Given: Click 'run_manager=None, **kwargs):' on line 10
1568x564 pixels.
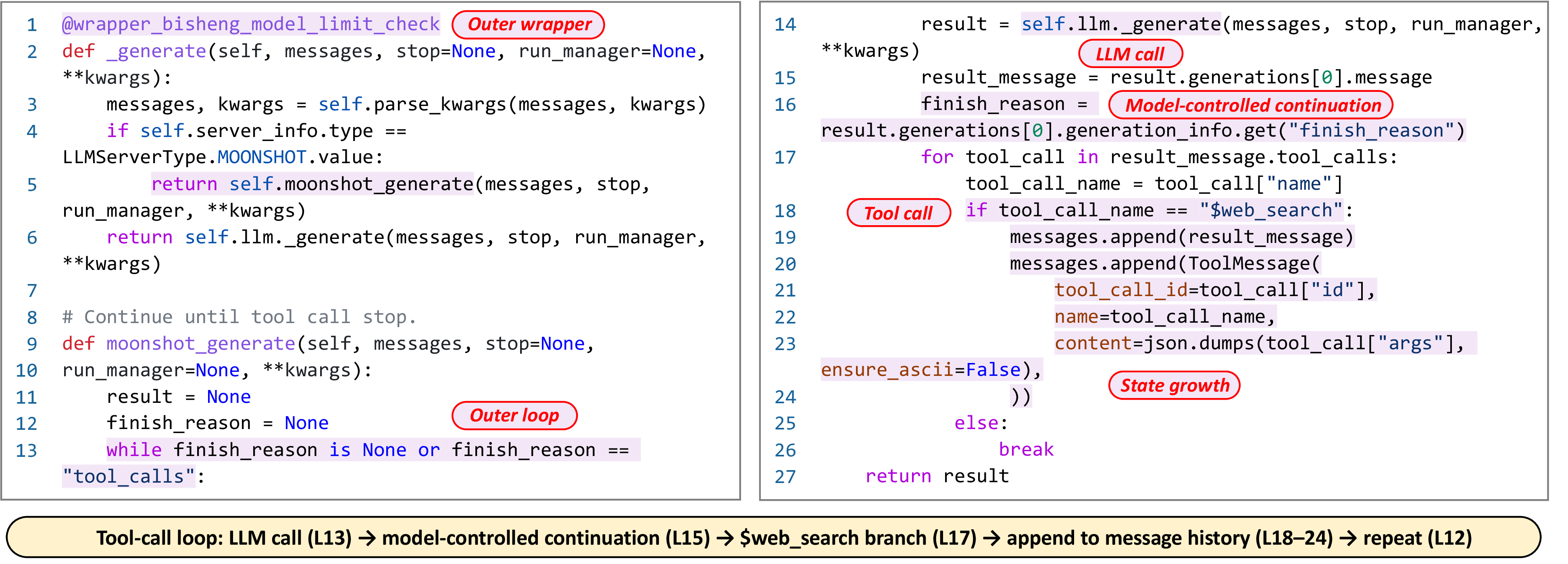Looking at the screenshot, I should 217,371.
